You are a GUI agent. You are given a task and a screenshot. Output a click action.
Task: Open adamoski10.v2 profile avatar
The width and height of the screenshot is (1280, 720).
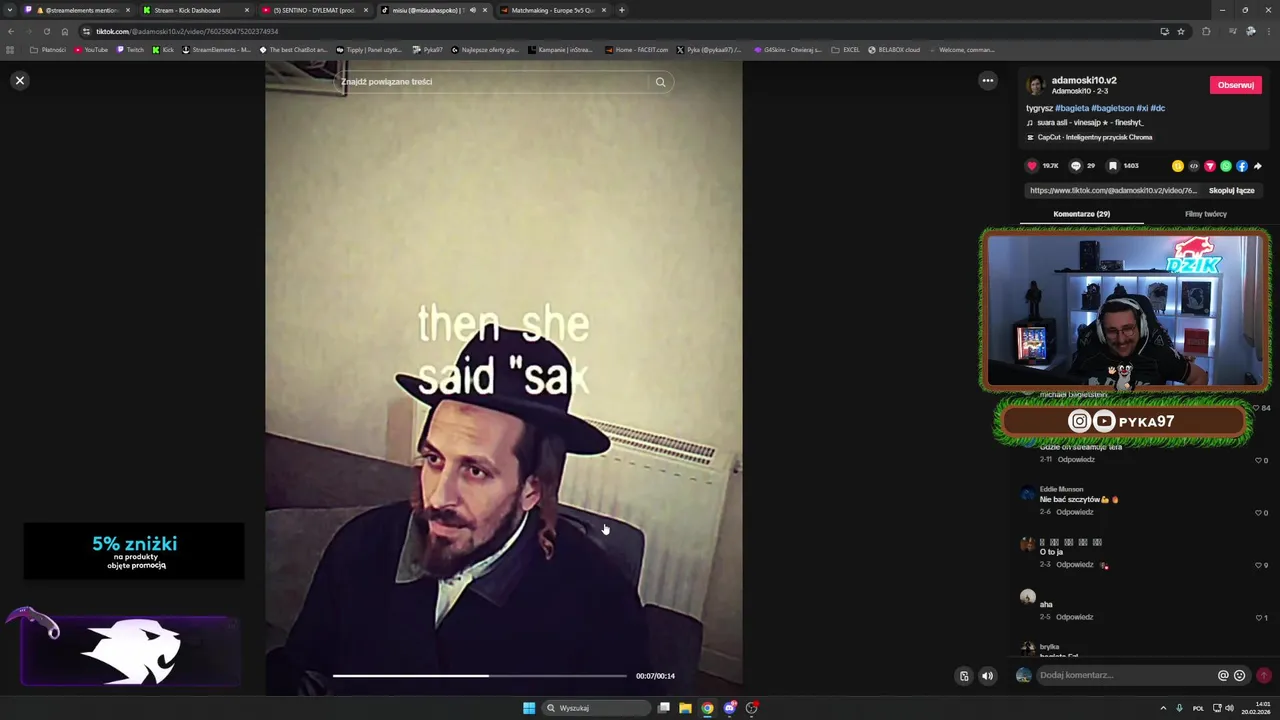coord(1036,85)
